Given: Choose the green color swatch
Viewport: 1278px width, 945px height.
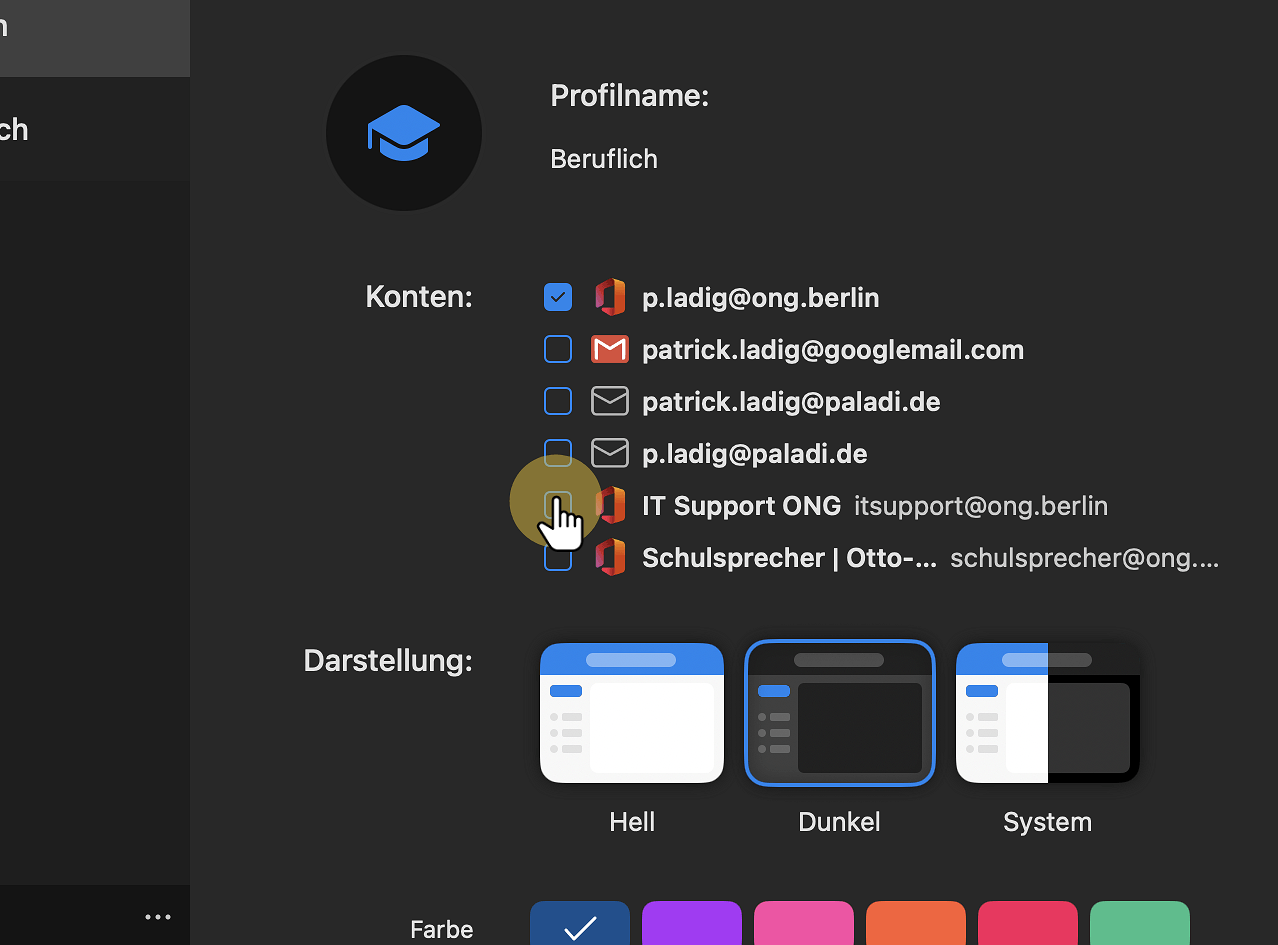Looking at the screenshot, I should pyautogui.click(x=1140, y=924).
